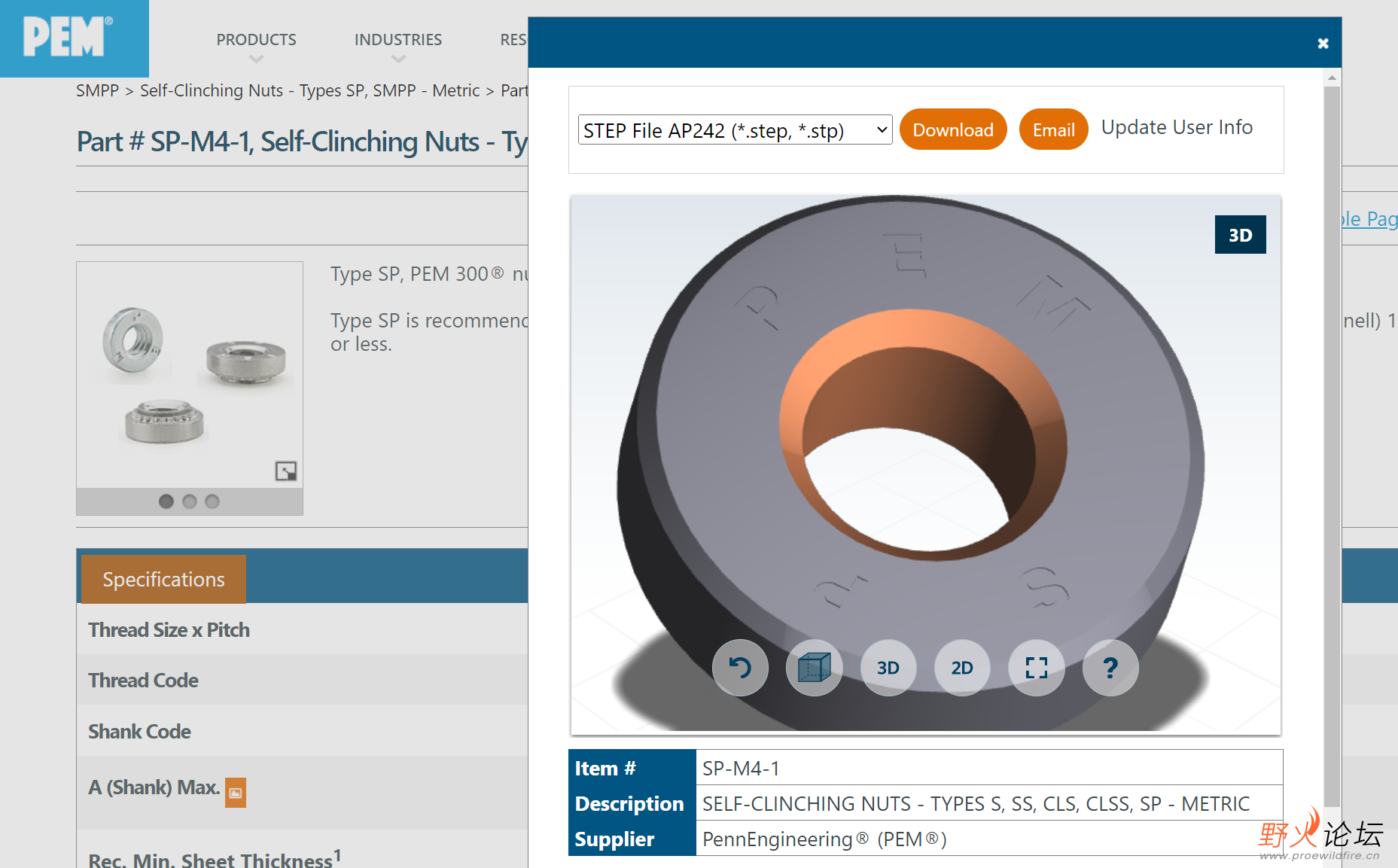
Task: Click the 'Shank Code' row label
Action: 139,731
